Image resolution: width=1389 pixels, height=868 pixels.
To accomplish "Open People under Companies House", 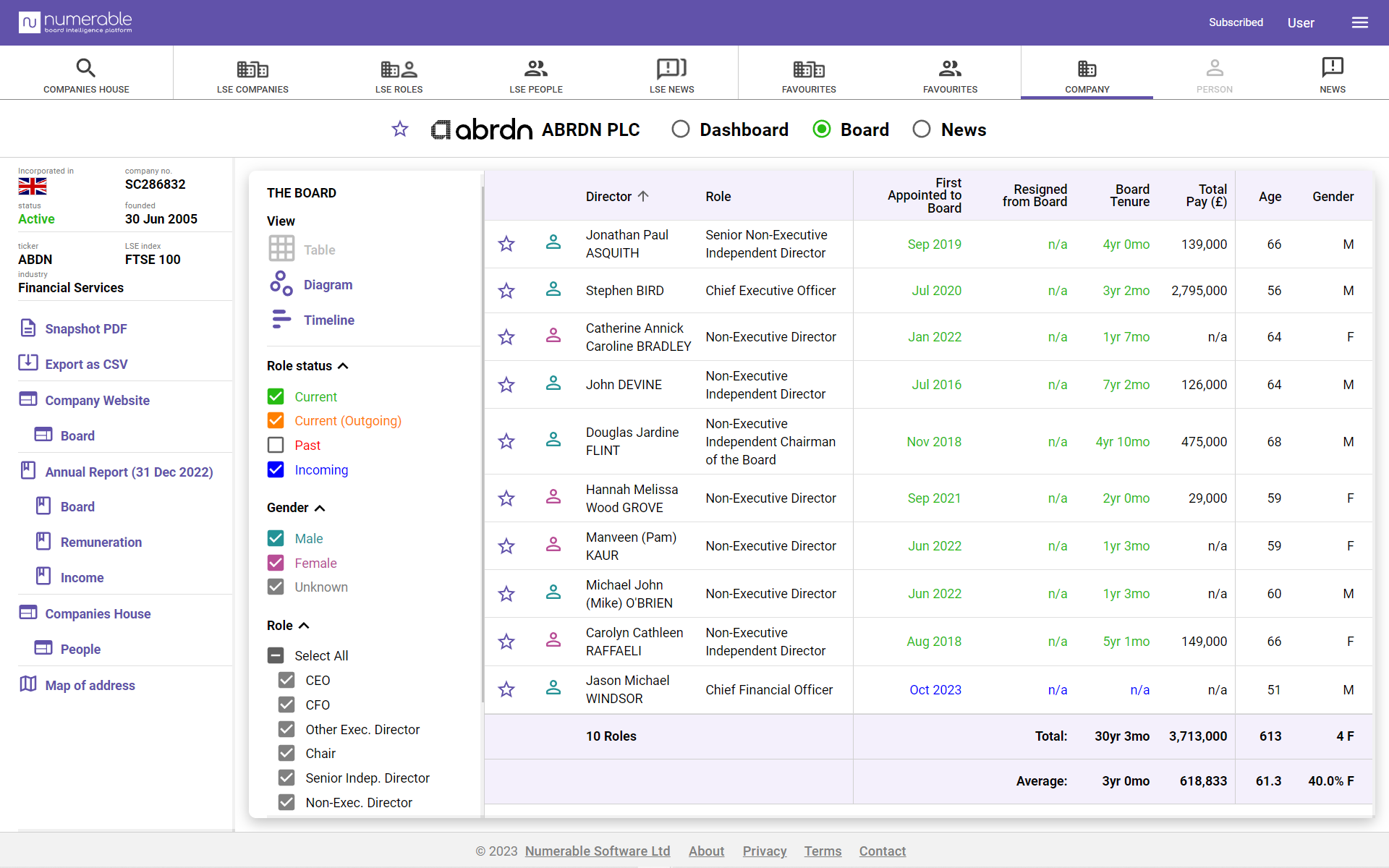I will point(80,649).
